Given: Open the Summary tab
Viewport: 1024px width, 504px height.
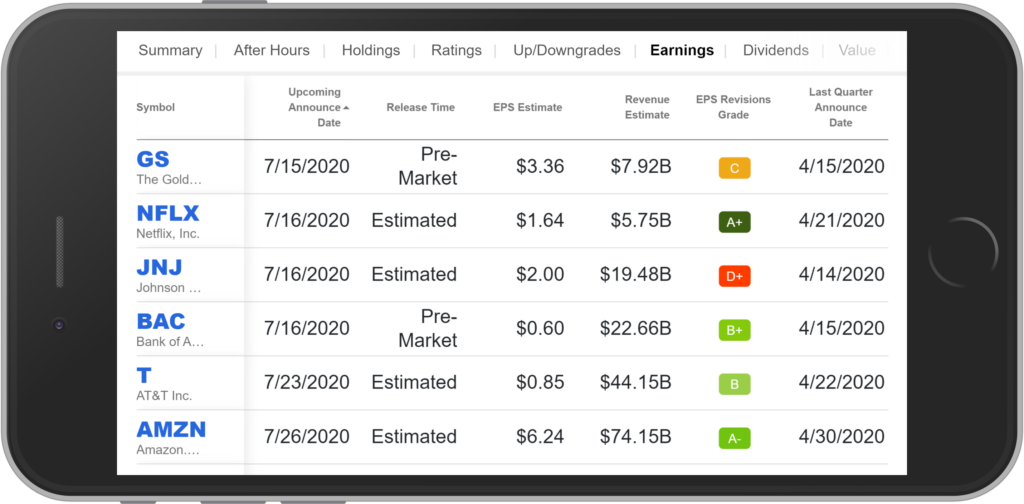Looking at the screenshot, I should pyautogui.click(x=170, y=50).
